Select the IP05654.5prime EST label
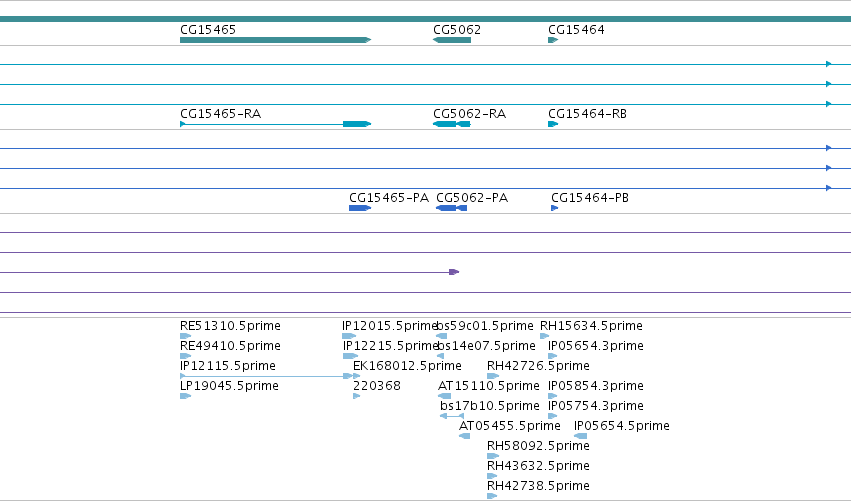 pyautogui.click(x=621, y=426)
